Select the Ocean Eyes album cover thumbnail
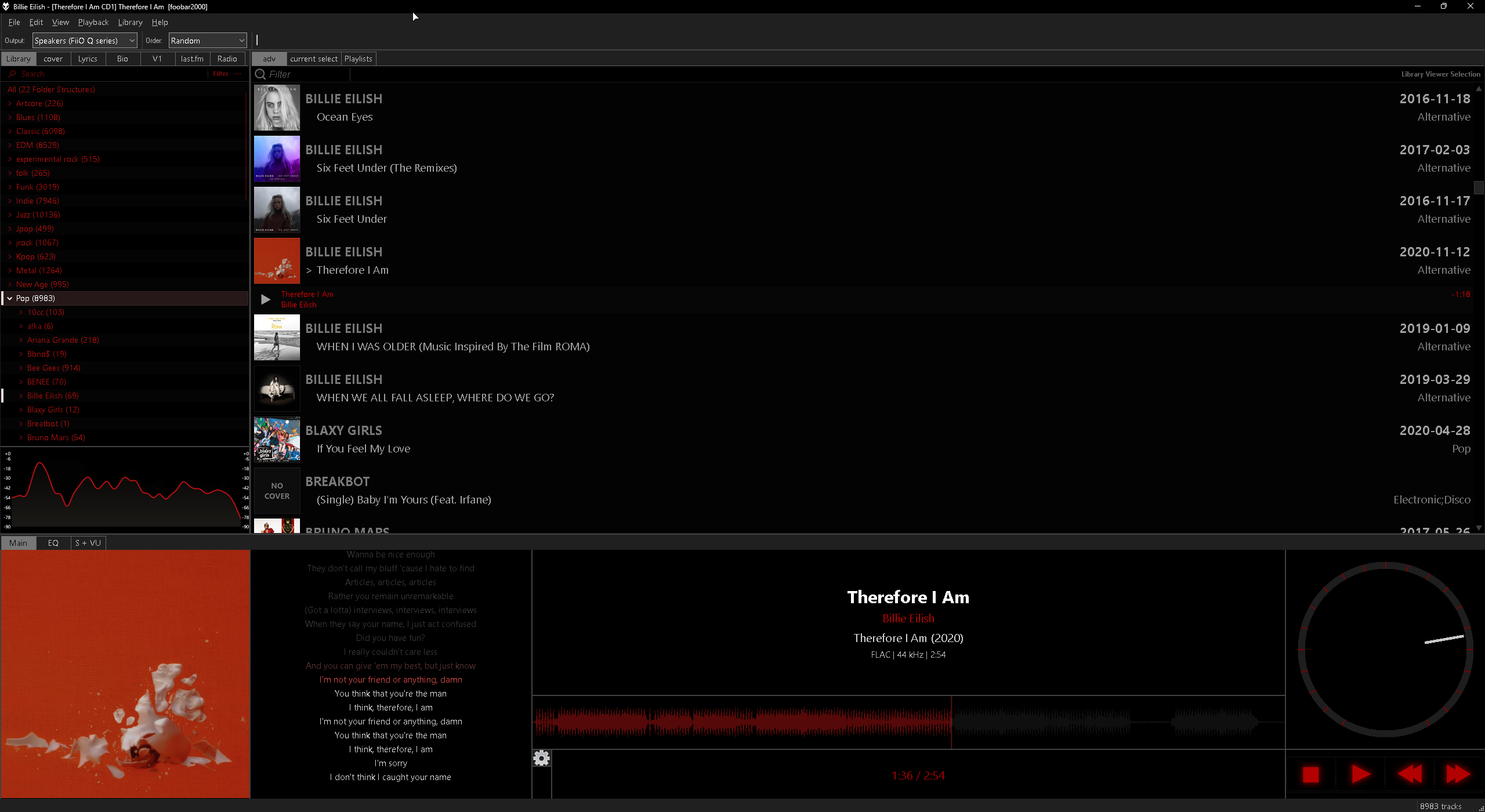 coord(277,108)
